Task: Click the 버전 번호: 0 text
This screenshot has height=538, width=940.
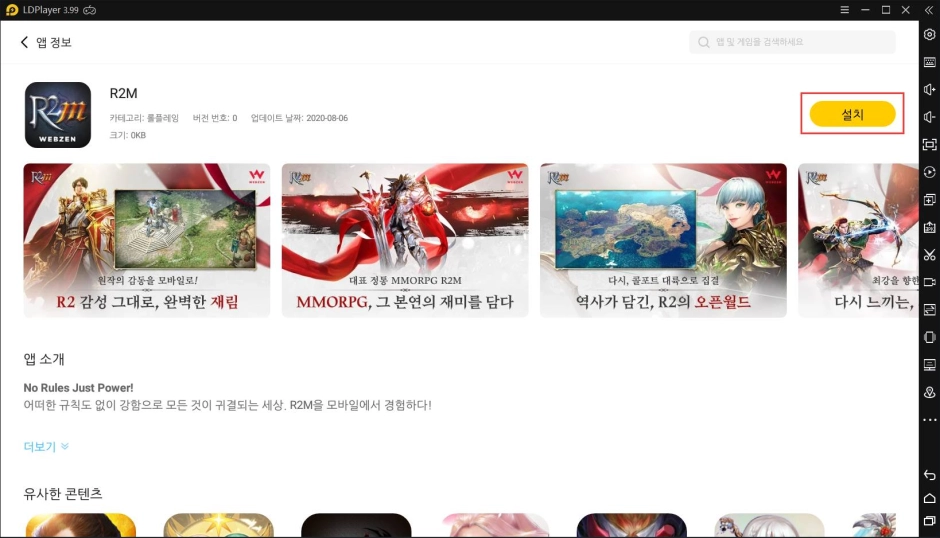Action: pyautogui.click(x=215, y=118)
